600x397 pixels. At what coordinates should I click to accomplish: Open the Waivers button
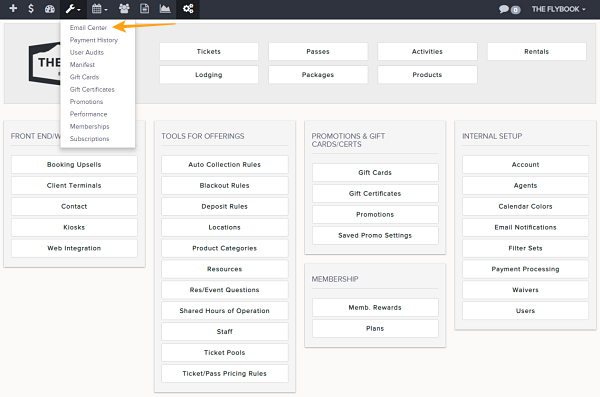tap(525, 290)
